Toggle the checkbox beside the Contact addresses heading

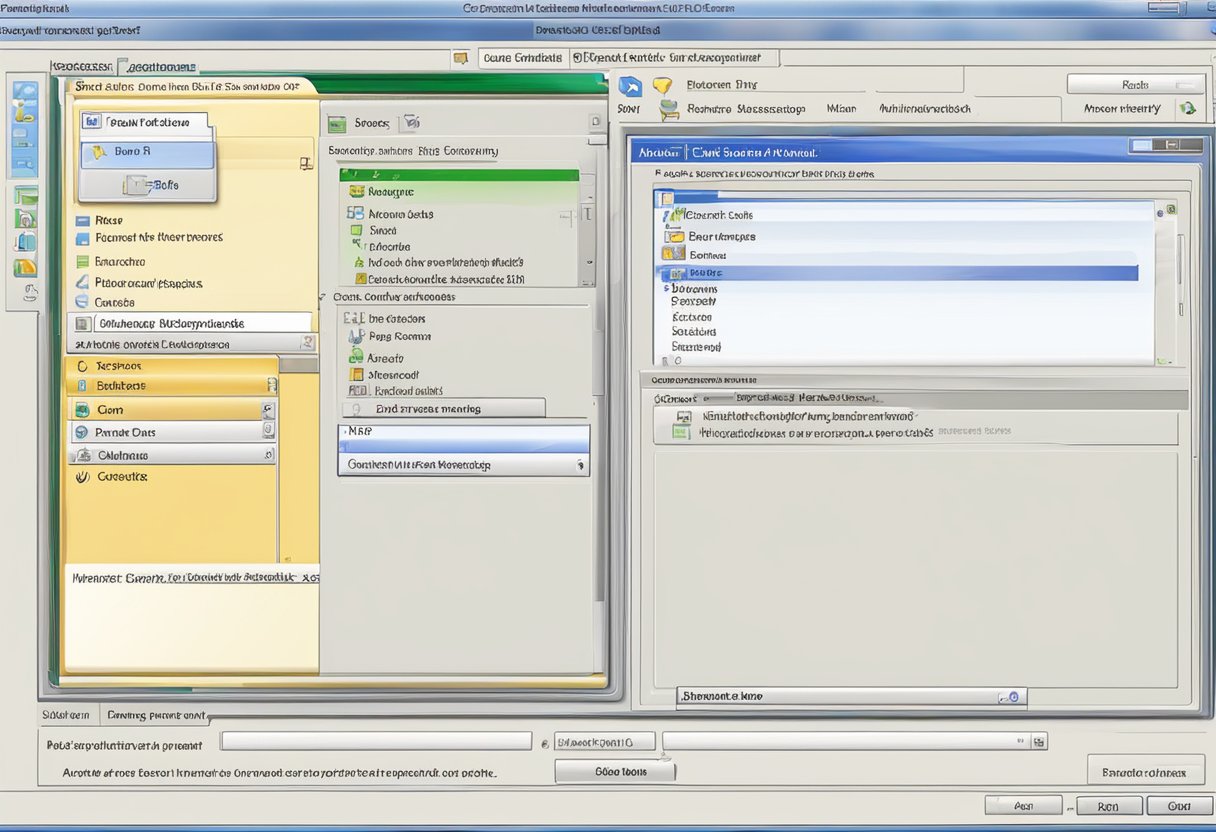click(x=324, y=296)
